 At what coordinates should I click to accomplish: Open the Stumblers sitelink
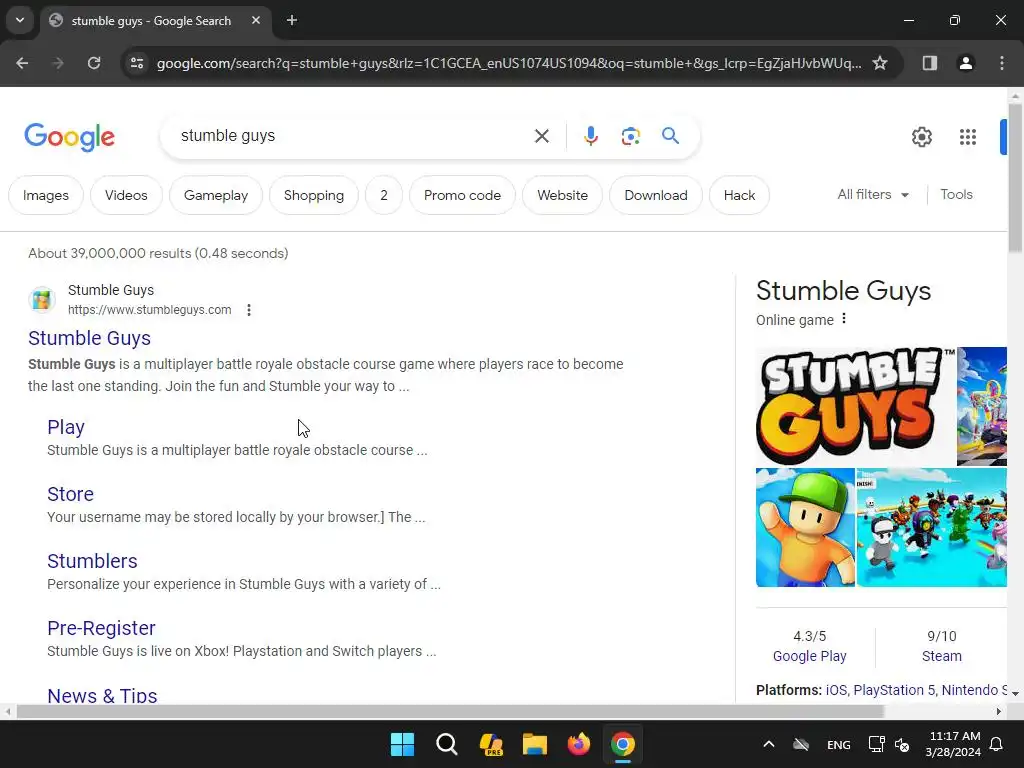[x=92, y=561]
